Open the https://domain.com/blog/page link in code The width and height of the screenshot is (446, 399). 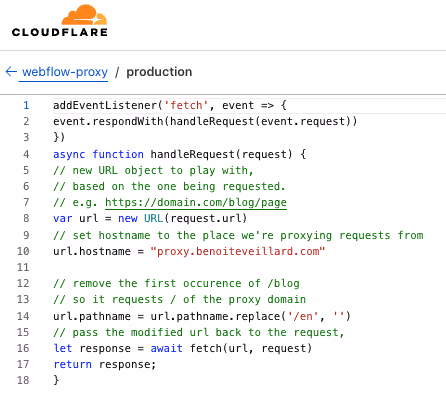pos(196,202)
